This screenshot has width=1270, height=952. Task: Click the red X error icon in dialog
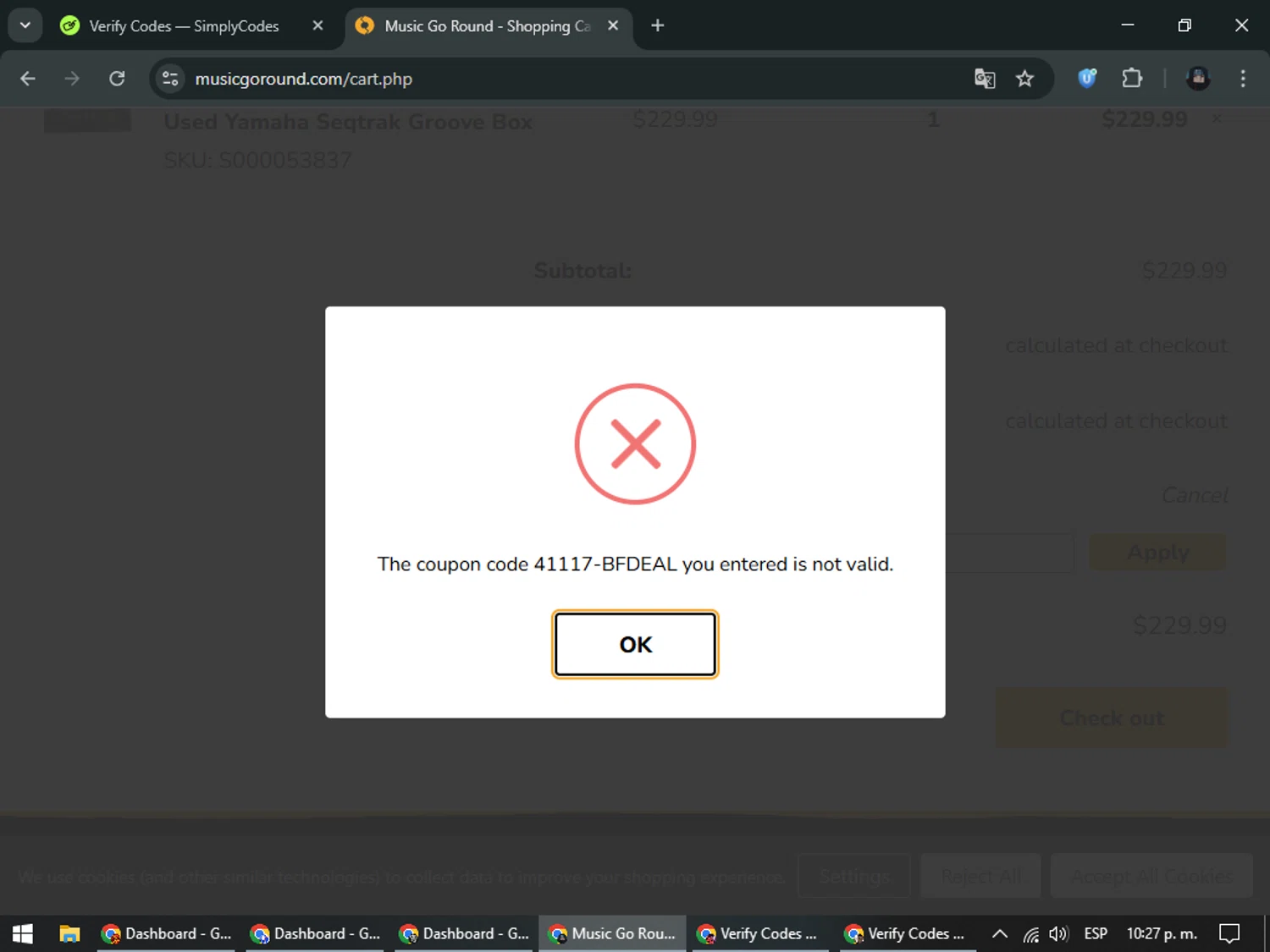[635, 444]
